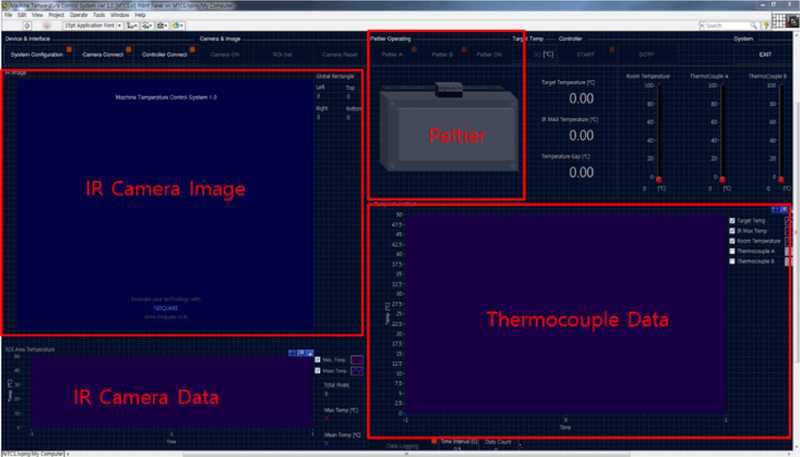800x457 pixels.
Task: Enable the Thermocouple A plot checkbox
Action: (732, 251)
